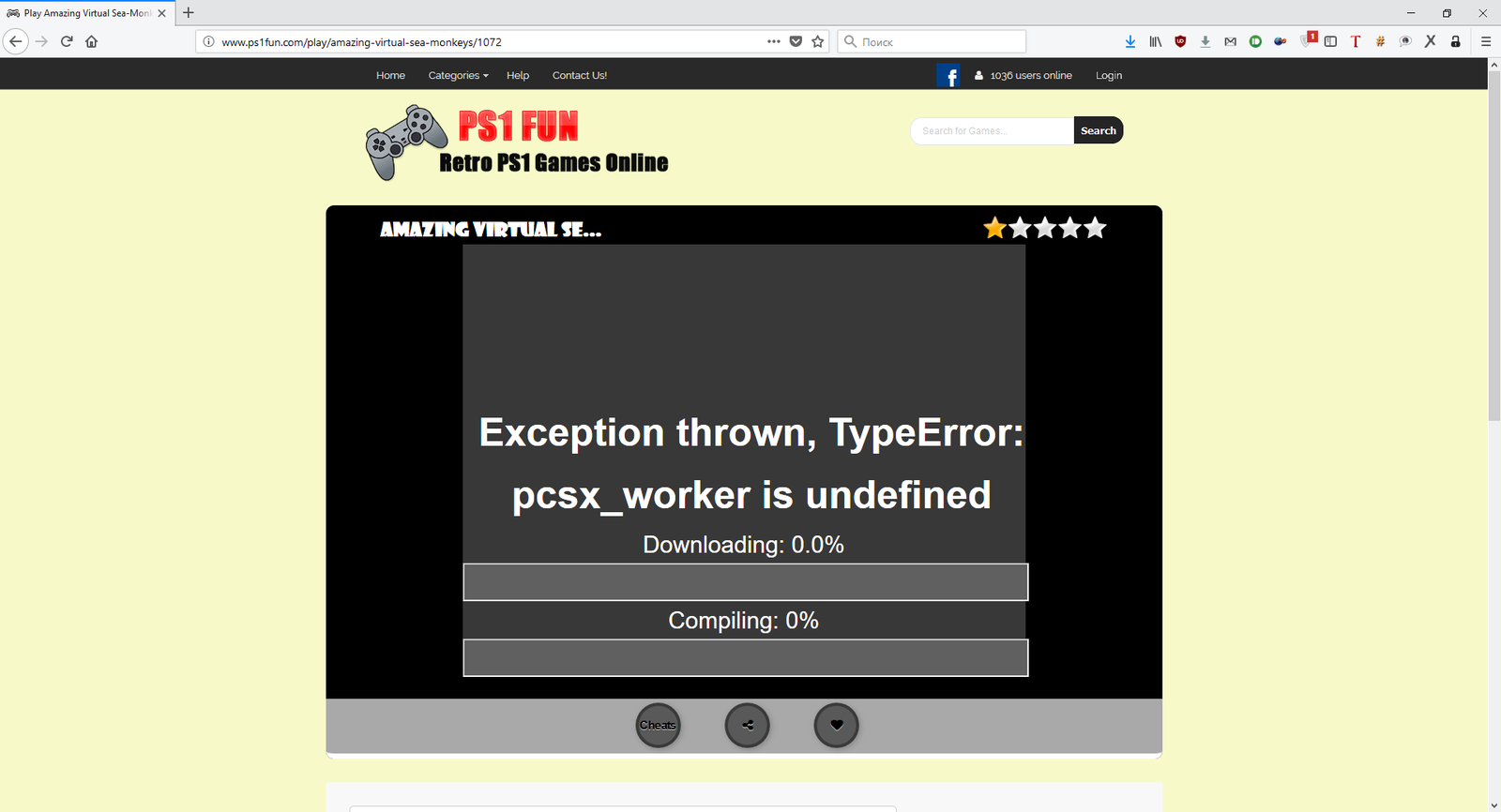This screenshot has width=1501, height=812.
Task: Open a new browser tab
Action: [x=189, y=13]
